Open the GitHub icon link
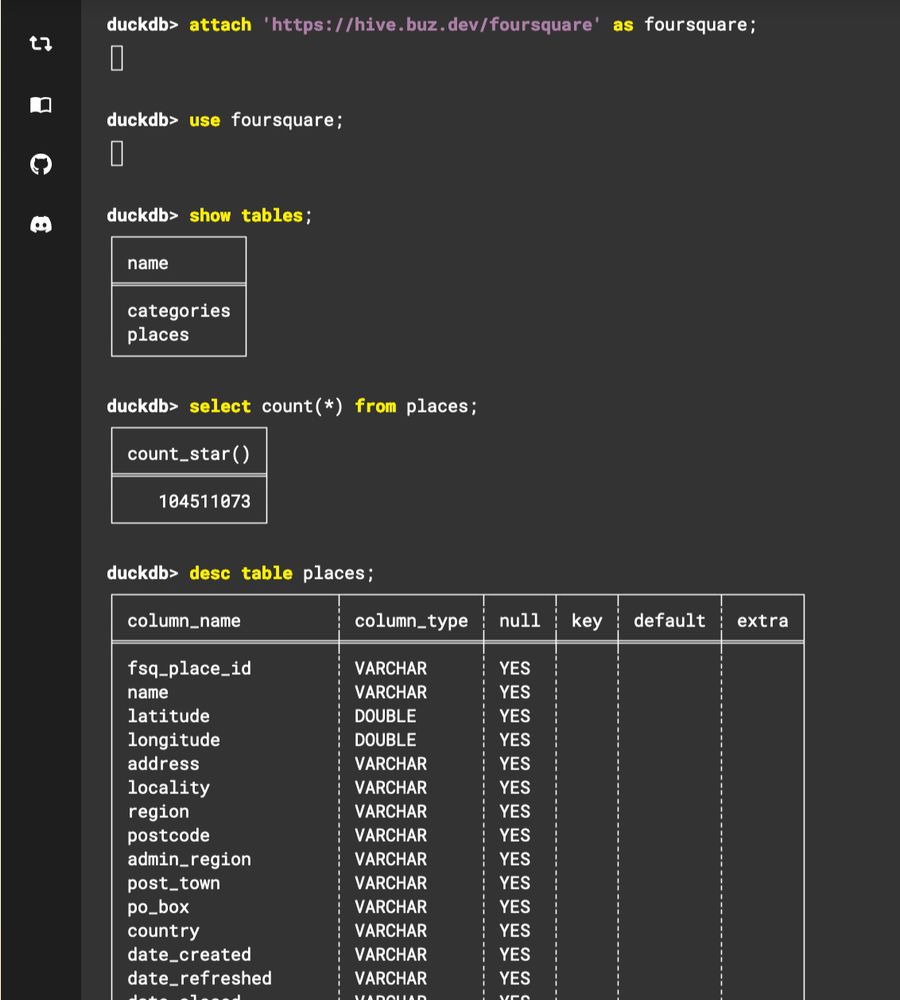The width and height of the screenshot is (900, 1000). (41, 164)
